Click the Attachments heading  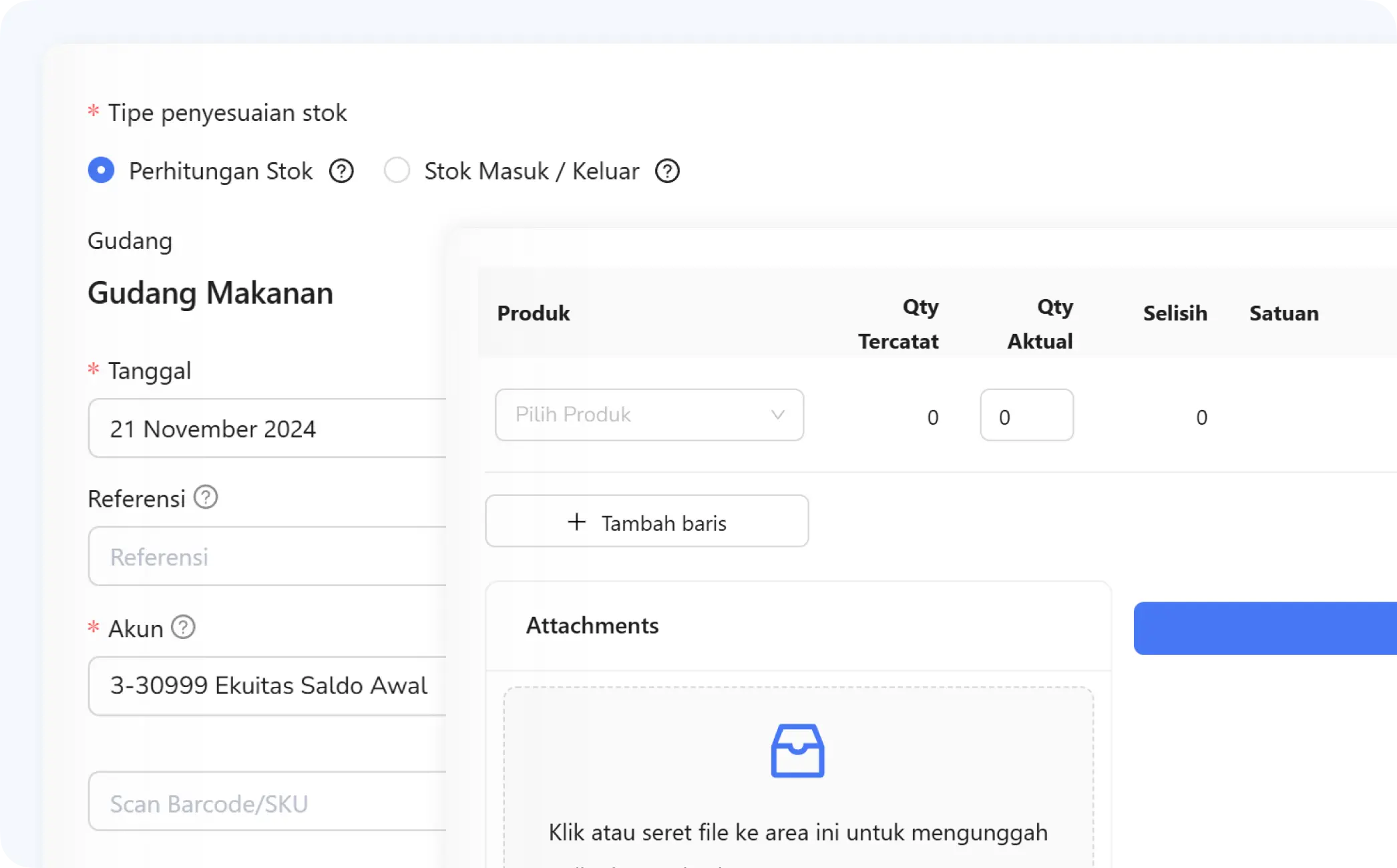592,626
